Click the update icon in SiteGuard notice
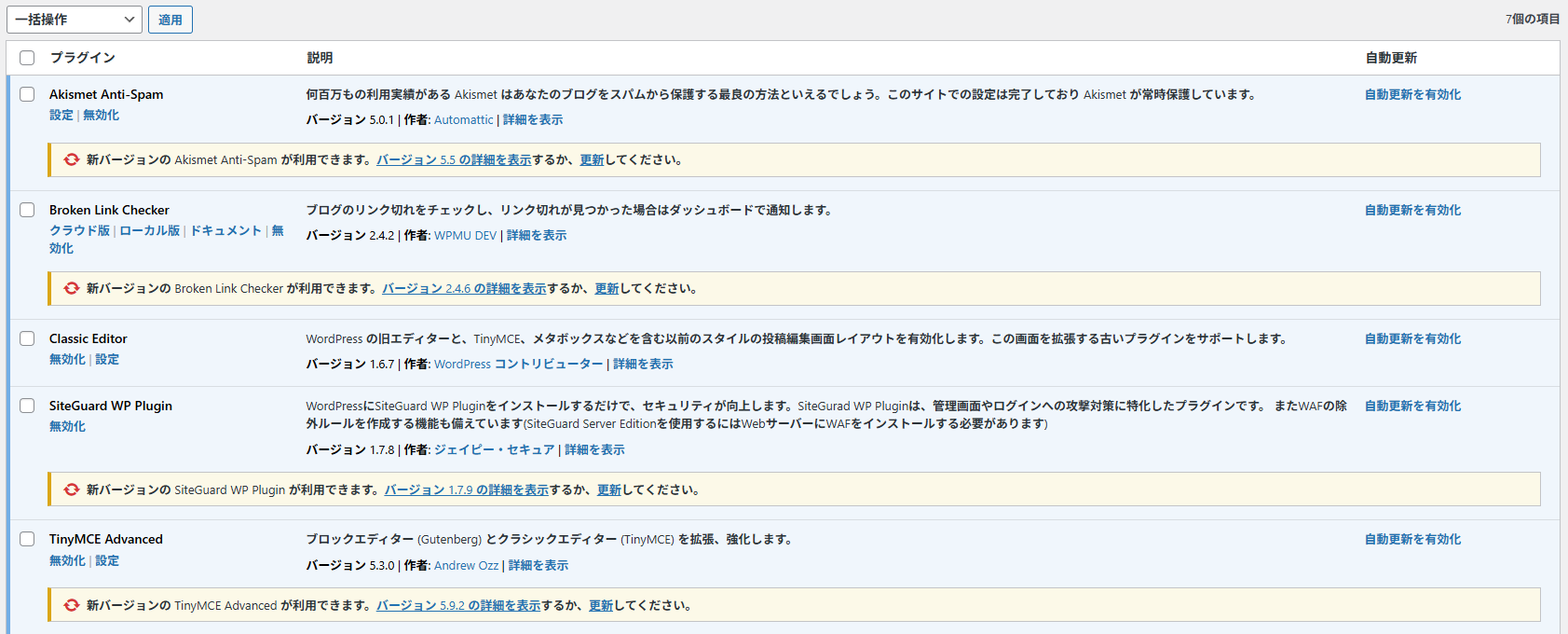 [72, 489]
